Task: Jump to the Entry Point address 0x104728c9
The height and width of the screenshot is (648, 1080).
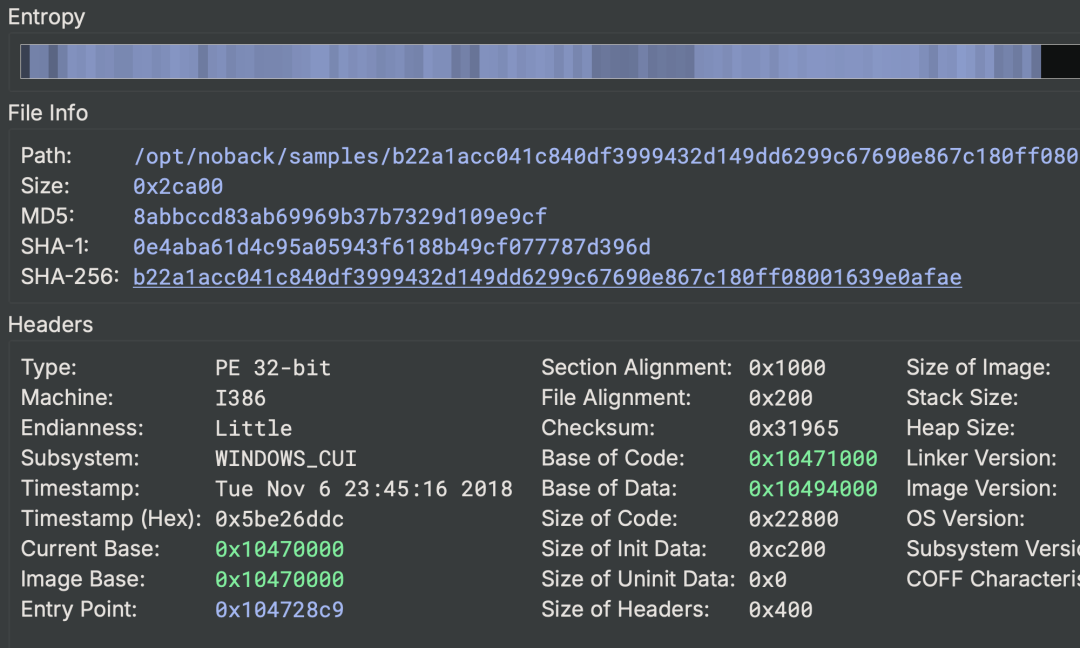Action: 279,609
